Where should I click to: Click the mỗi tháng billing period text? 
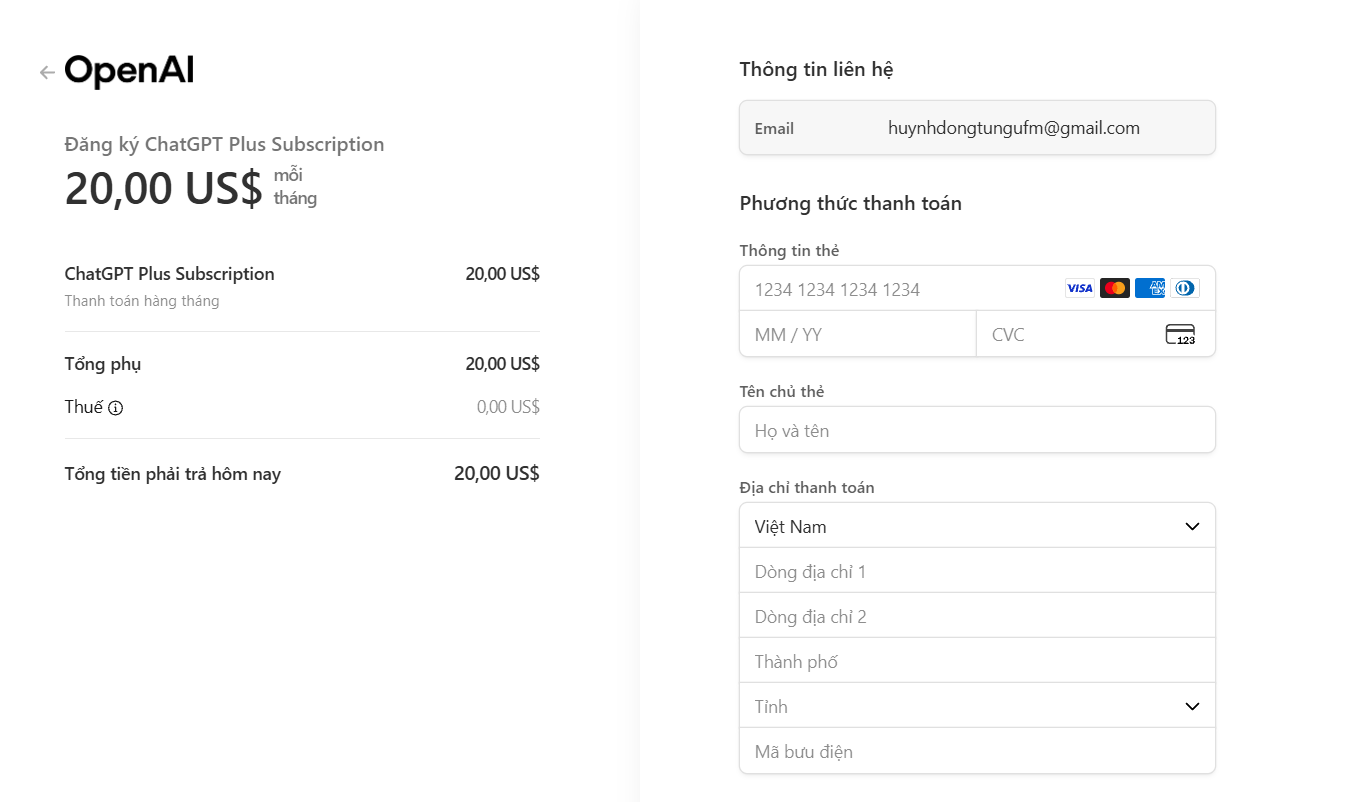295,187
